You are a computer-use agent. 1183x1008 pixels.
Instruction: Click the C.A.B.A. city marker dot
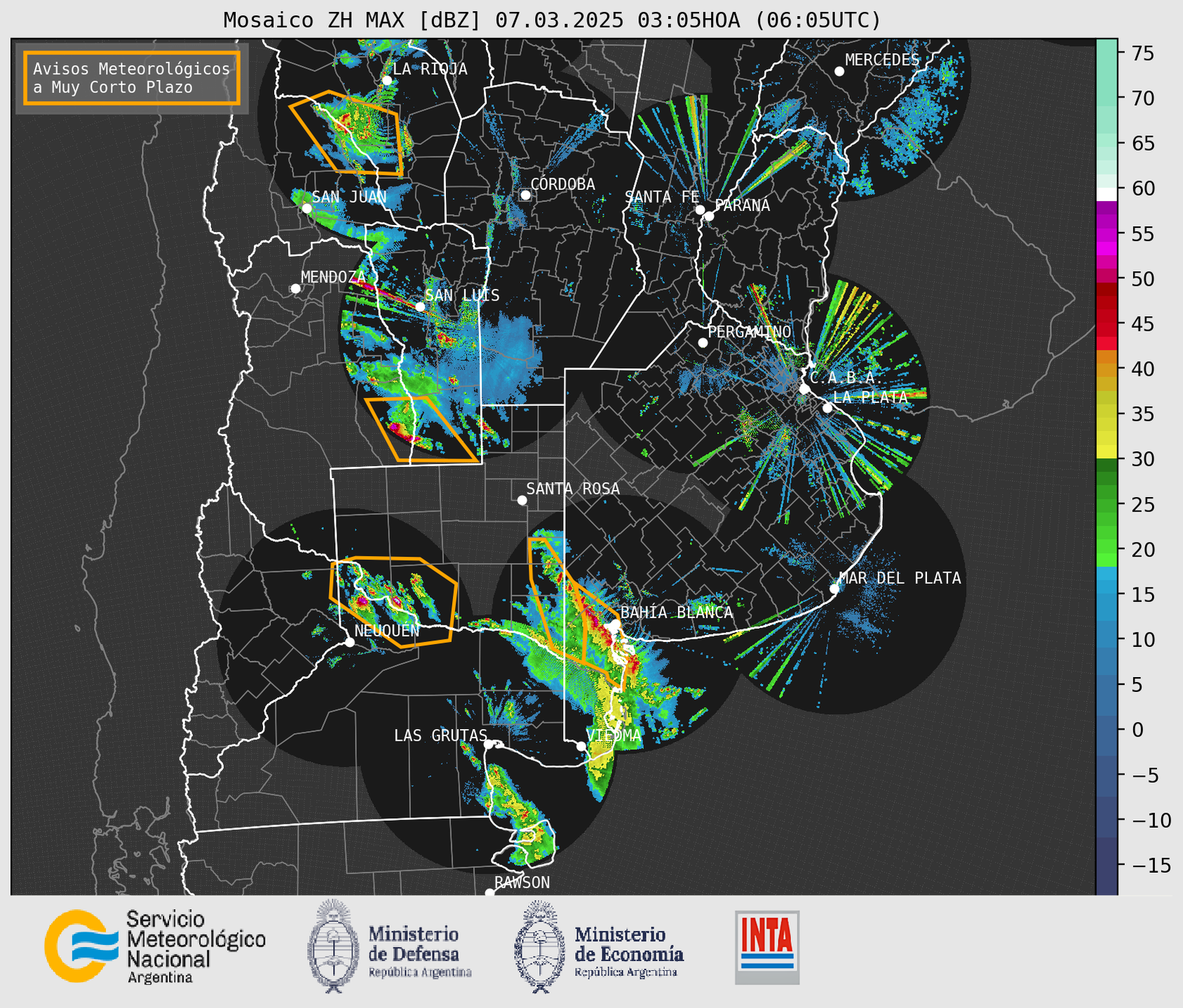pyautogui.click(x=804, y=389)
